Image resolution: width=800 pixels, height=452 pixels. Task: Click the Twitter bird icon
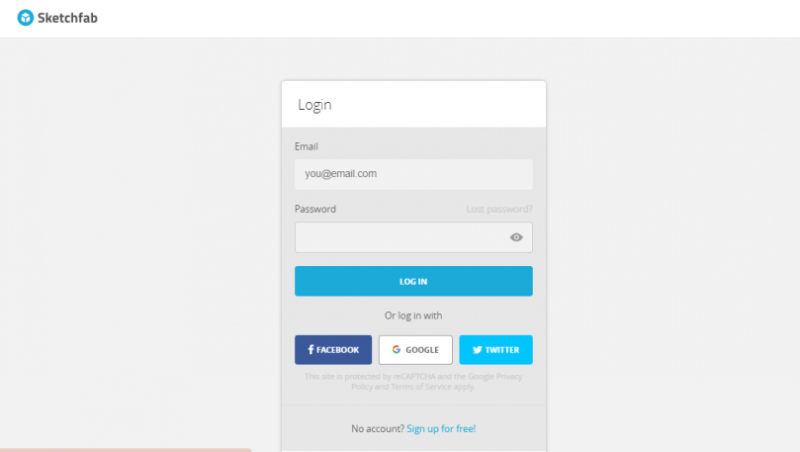pos(477,350)
